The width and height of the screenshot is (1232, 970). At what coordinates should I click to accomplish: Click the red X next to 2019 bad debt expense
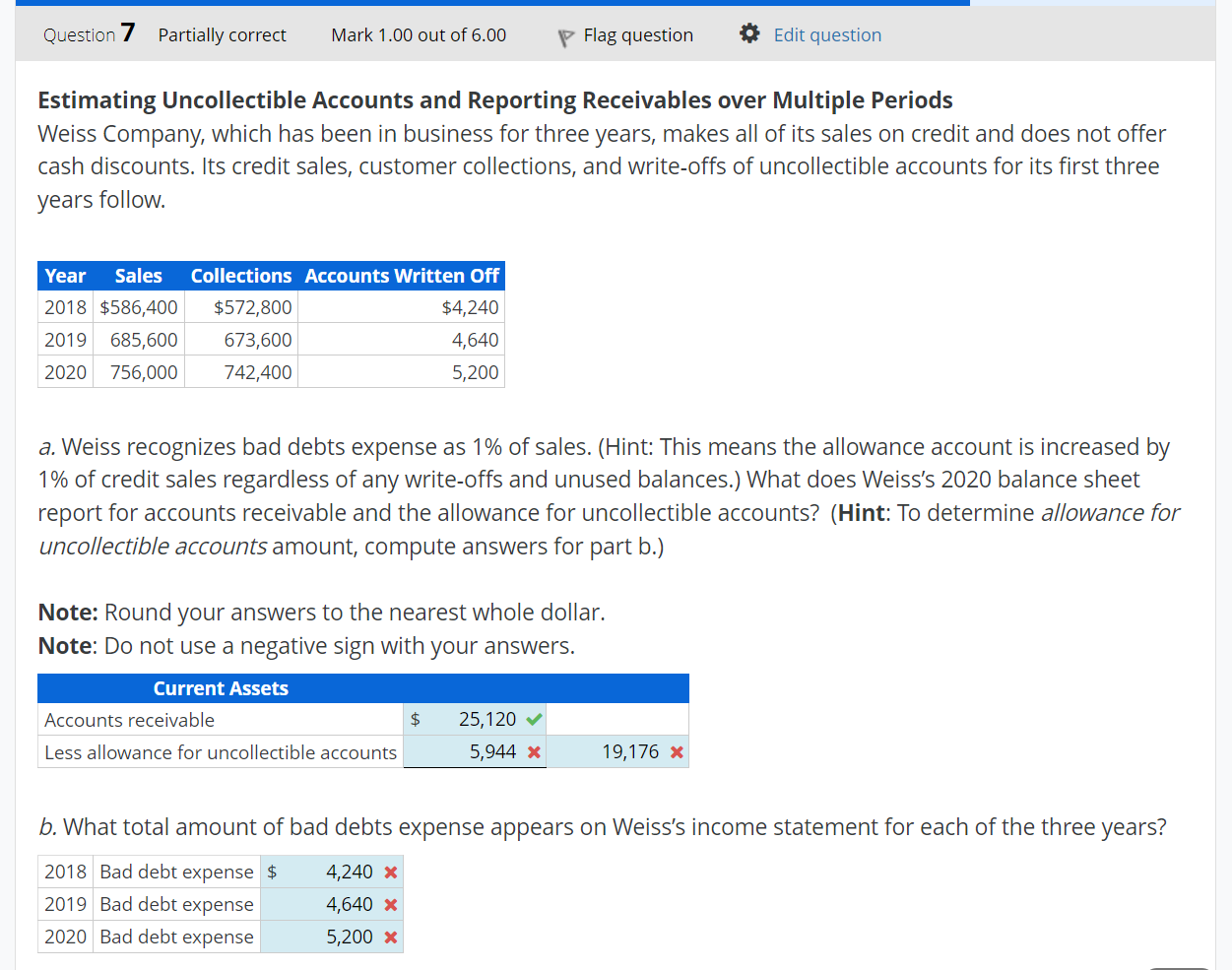[x=393, y=904]
